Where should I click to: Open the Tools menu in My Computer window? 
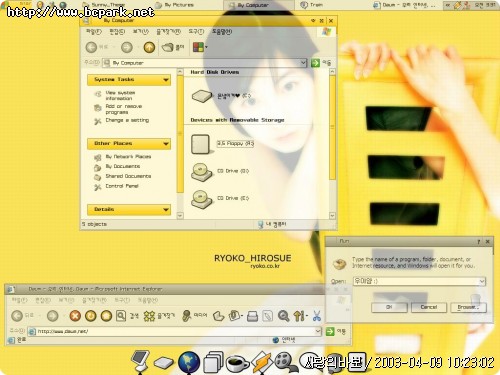click(x=196, y=32)
